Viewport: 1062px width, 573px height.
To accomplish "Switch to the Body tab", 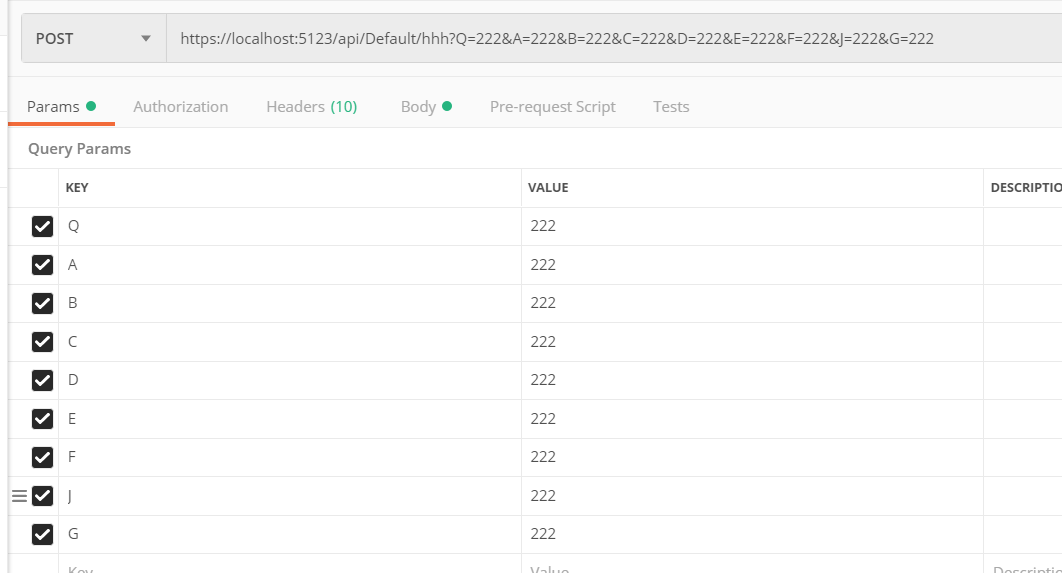I will click(x=426, y=106).
